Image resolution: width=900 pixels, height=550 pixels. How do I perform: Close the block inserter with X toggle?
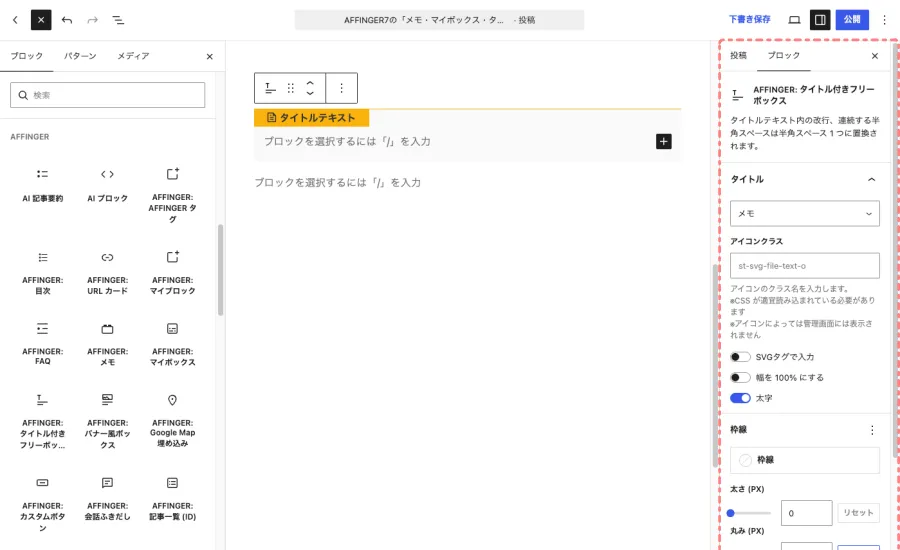pyautogui.click(x=41, y=20)
